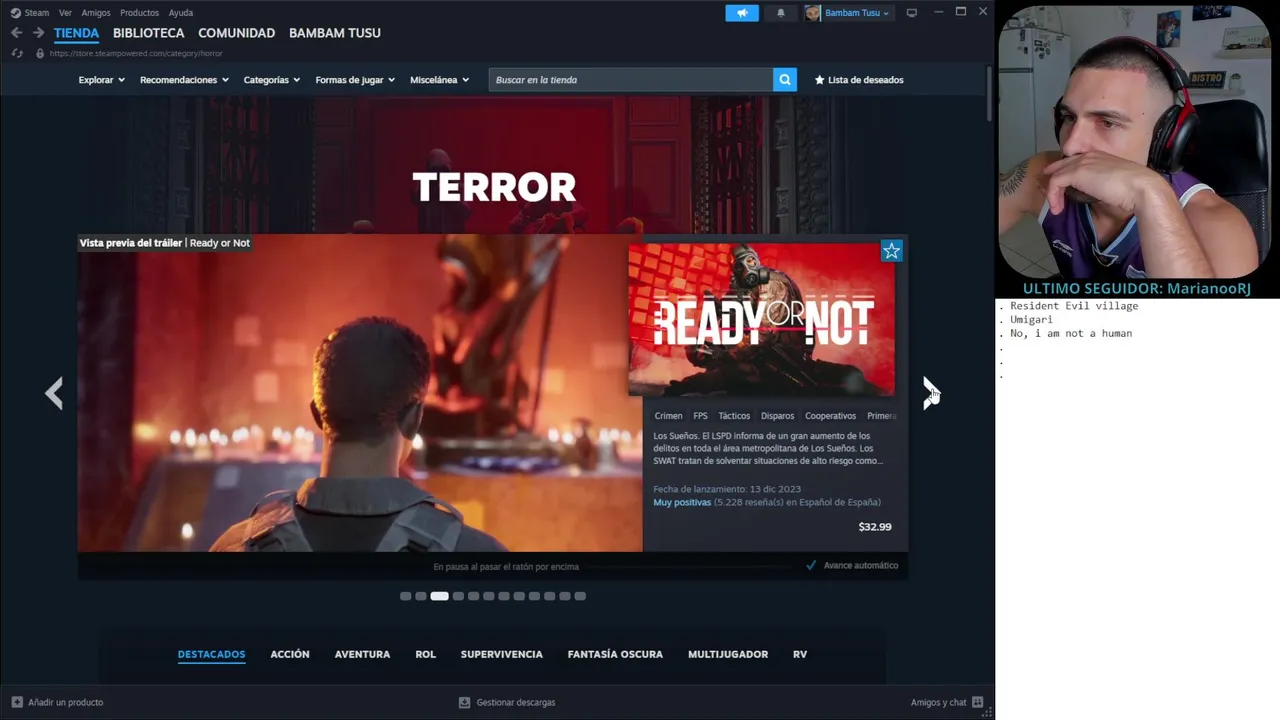Select the ROL tab
This screenshot has width=1280, height=720.
pos(426,654)
